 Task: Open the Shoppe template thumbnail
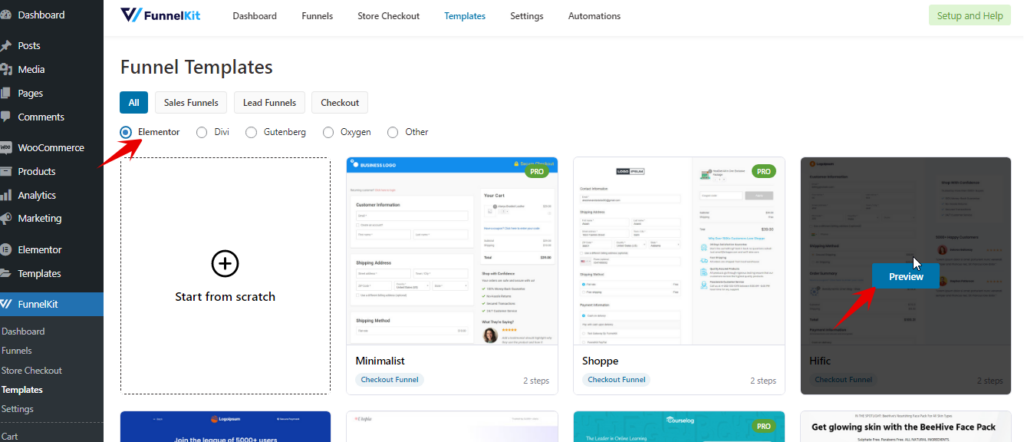(679, 251)
